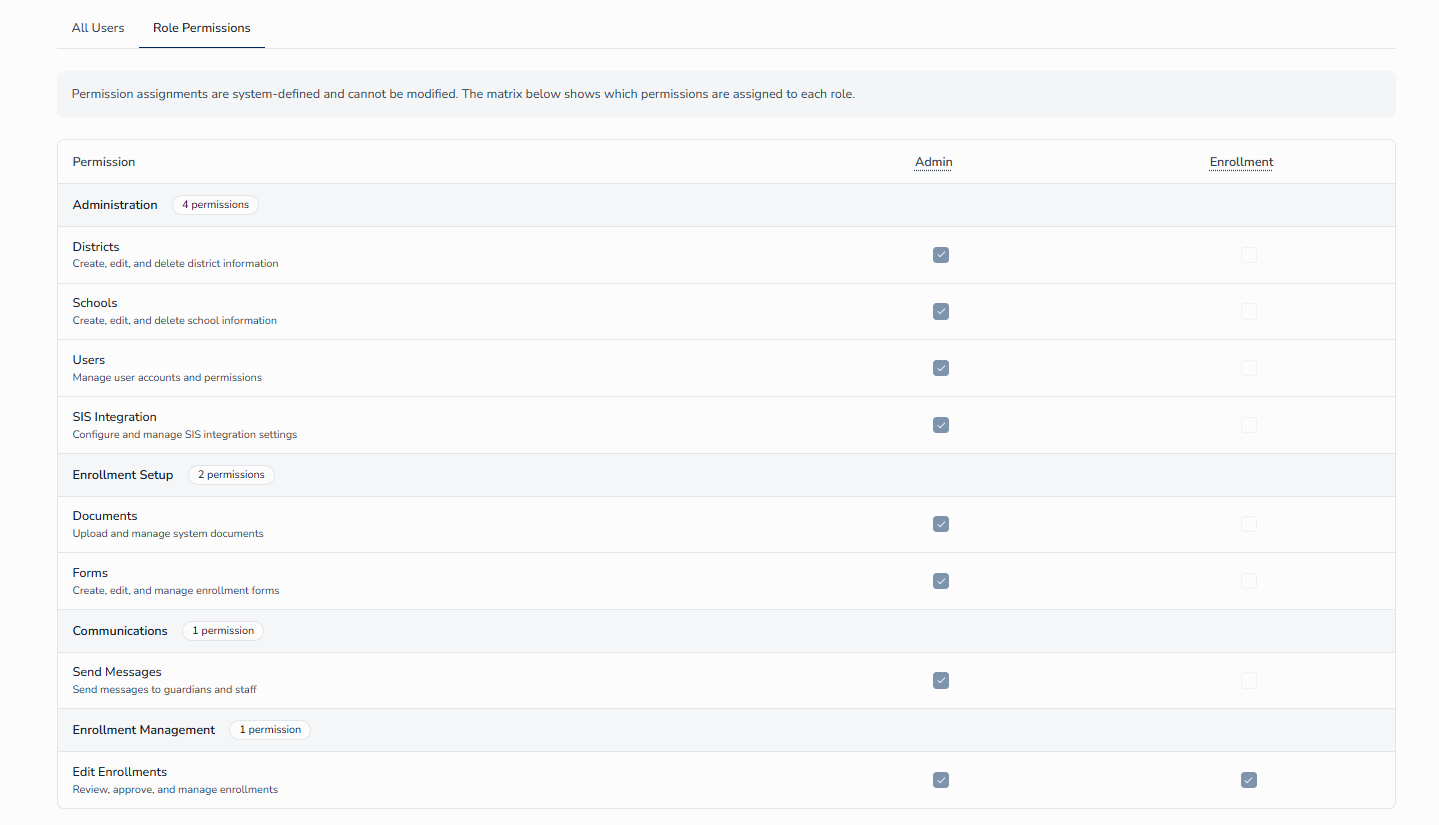Click the Documents permission name
1439x825 pixels.
point(105,516)
